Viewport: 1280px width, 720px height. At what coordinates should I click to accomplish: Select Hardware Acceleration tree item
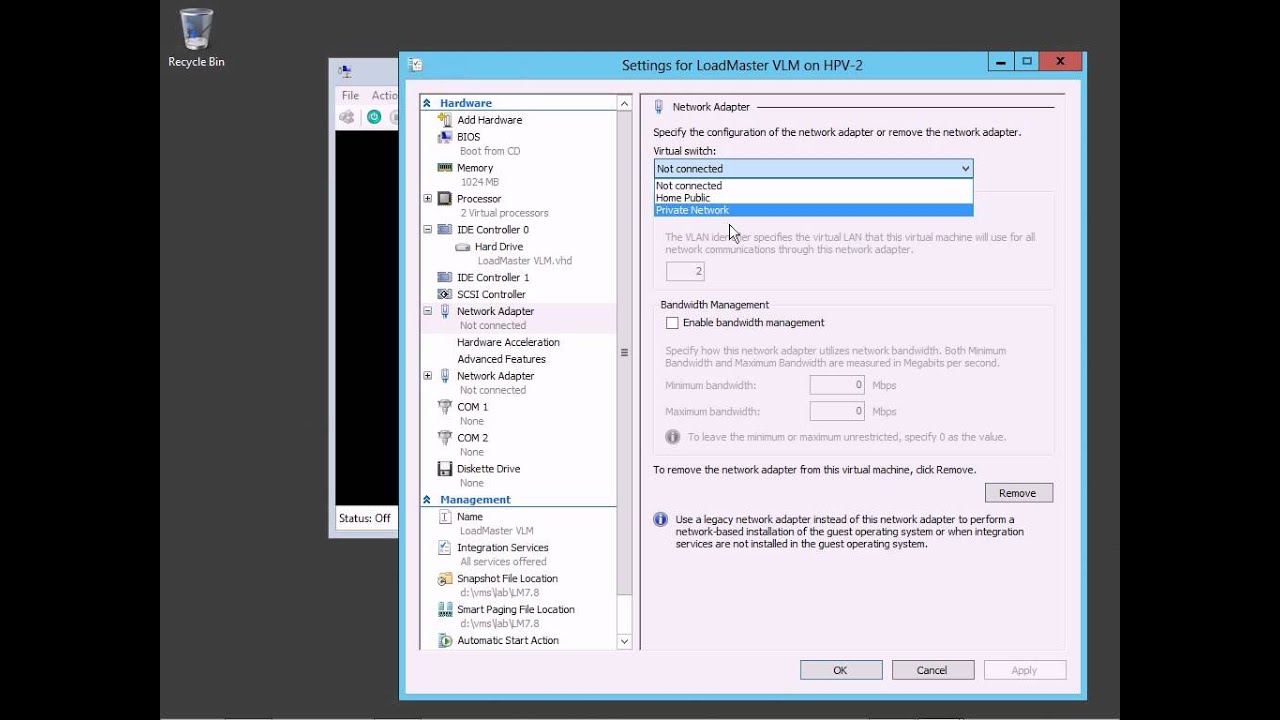coord(508,342)
